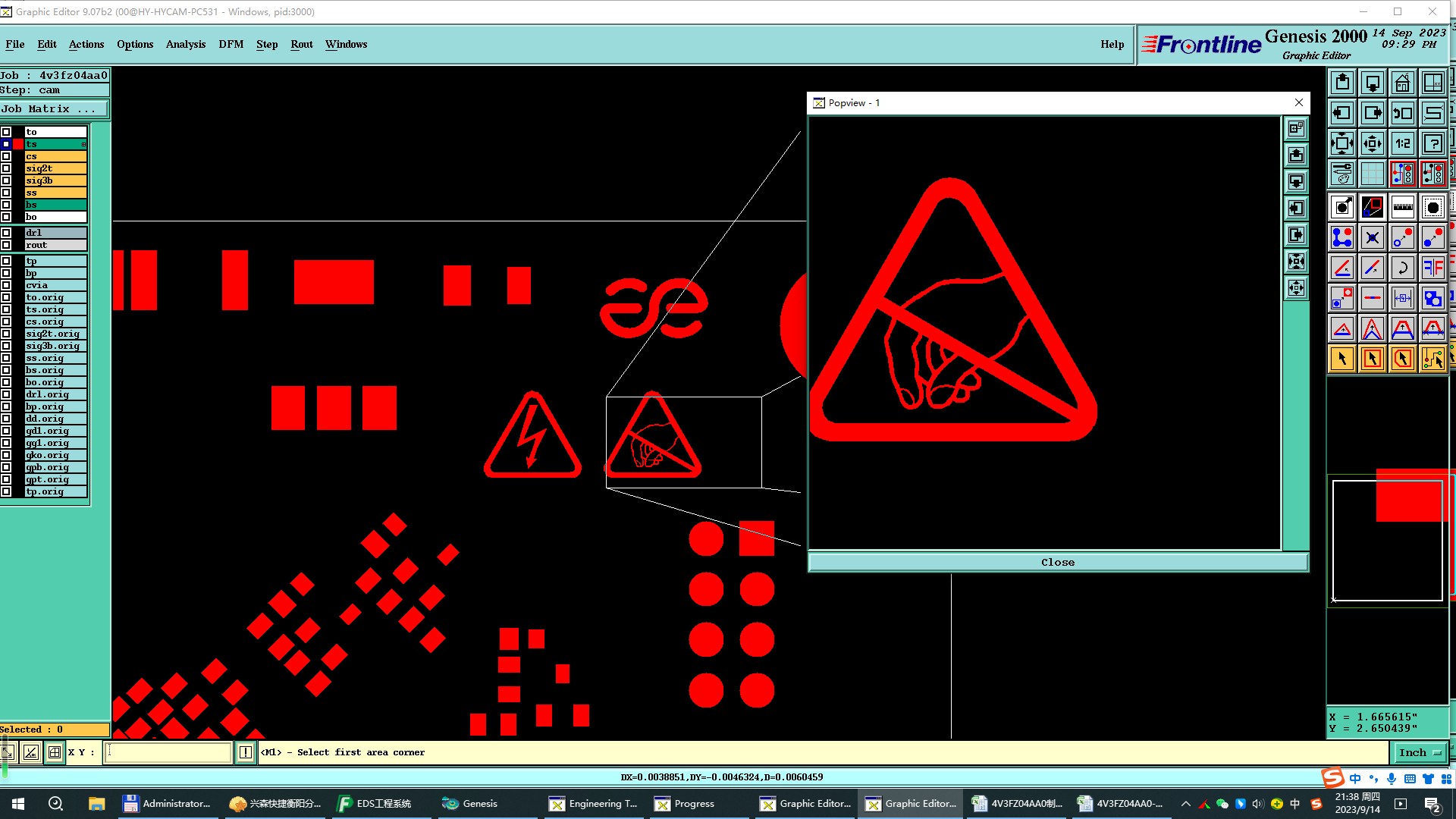The height and width of the screenshot is (819, 1456).
Task: Click the X Y coordinate input field
Action: [x=168, y=752]
